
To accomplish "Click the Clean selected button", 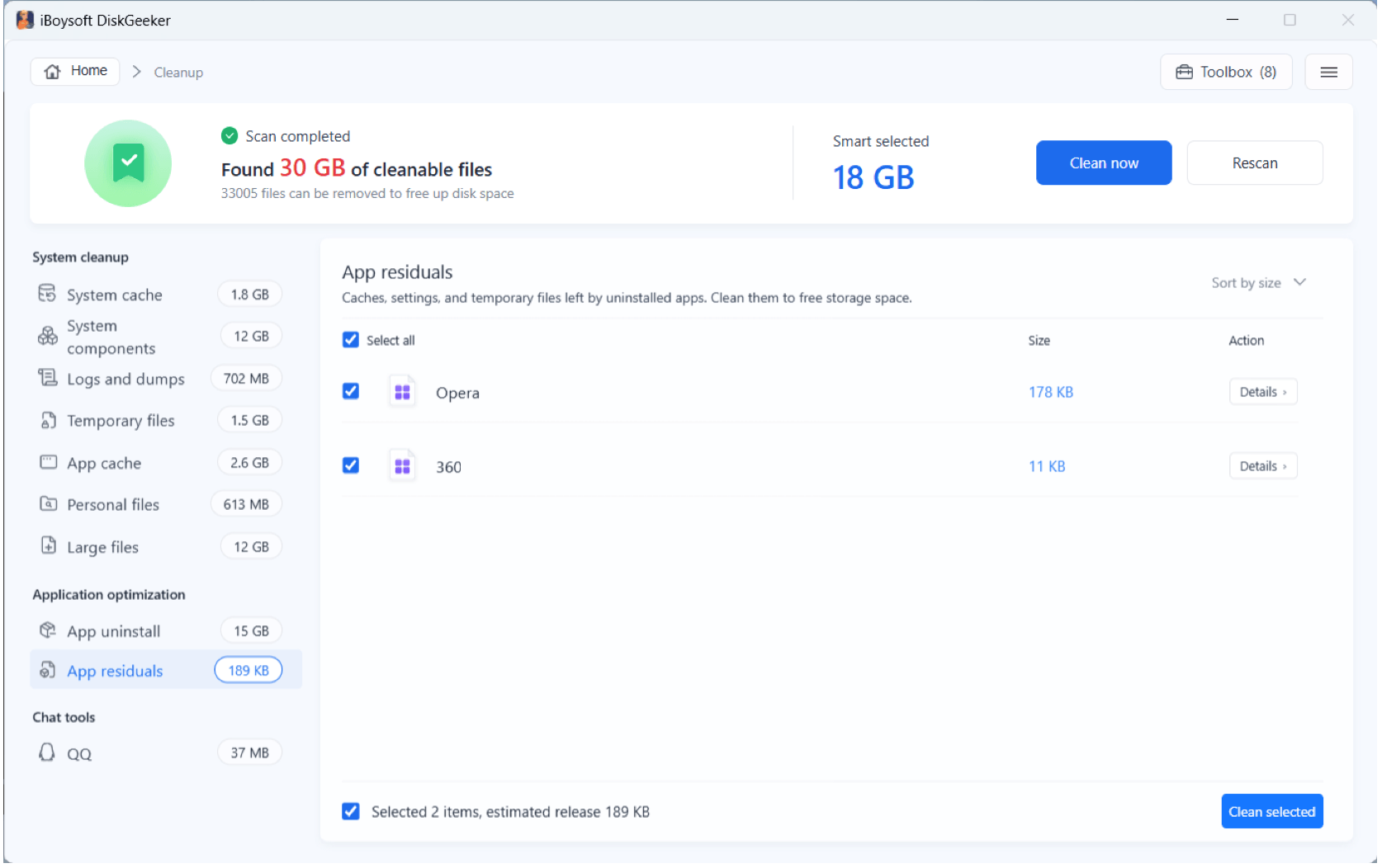I will 1273,812.
